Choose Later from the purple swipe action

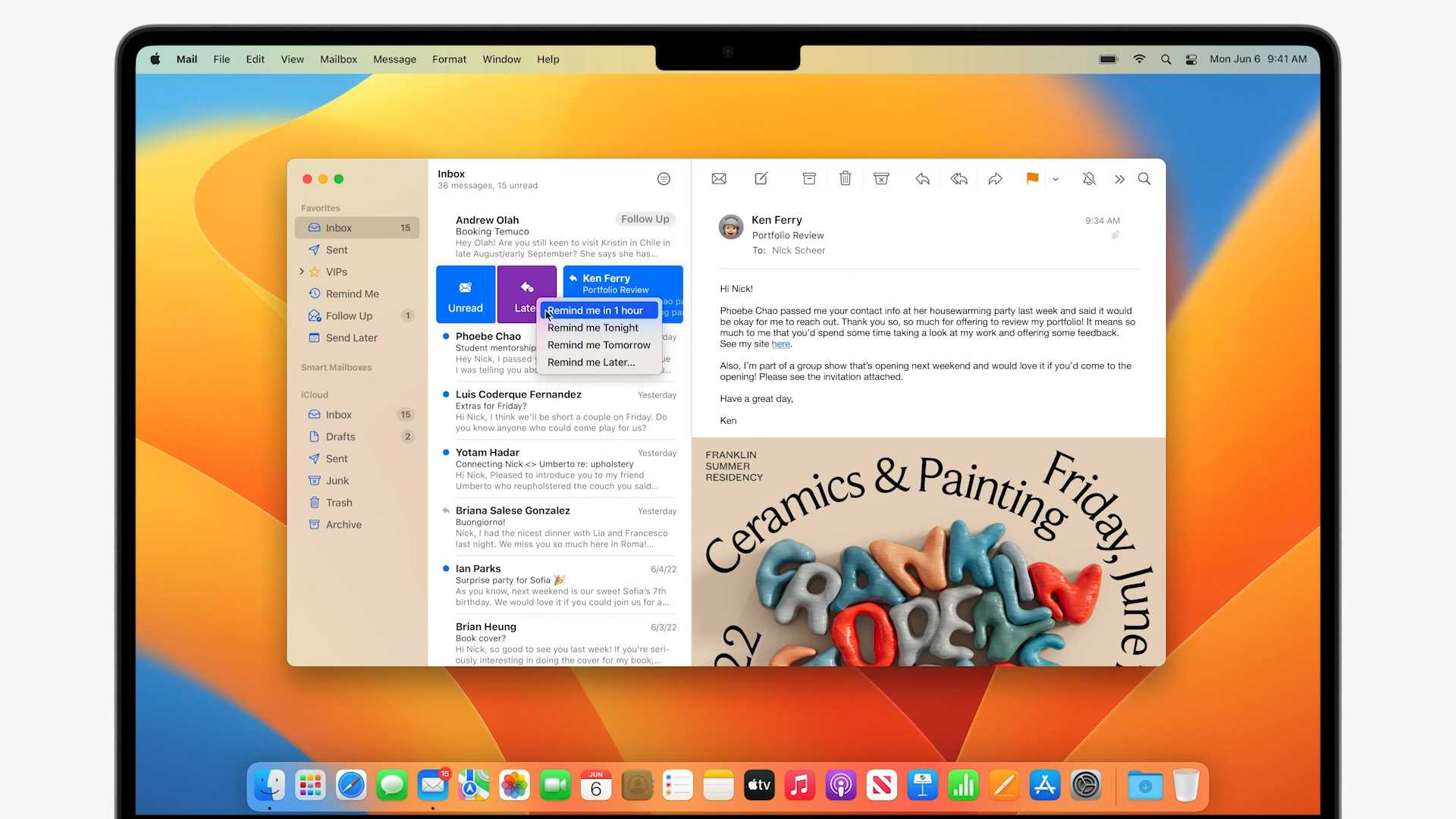(x=526, y=294)
